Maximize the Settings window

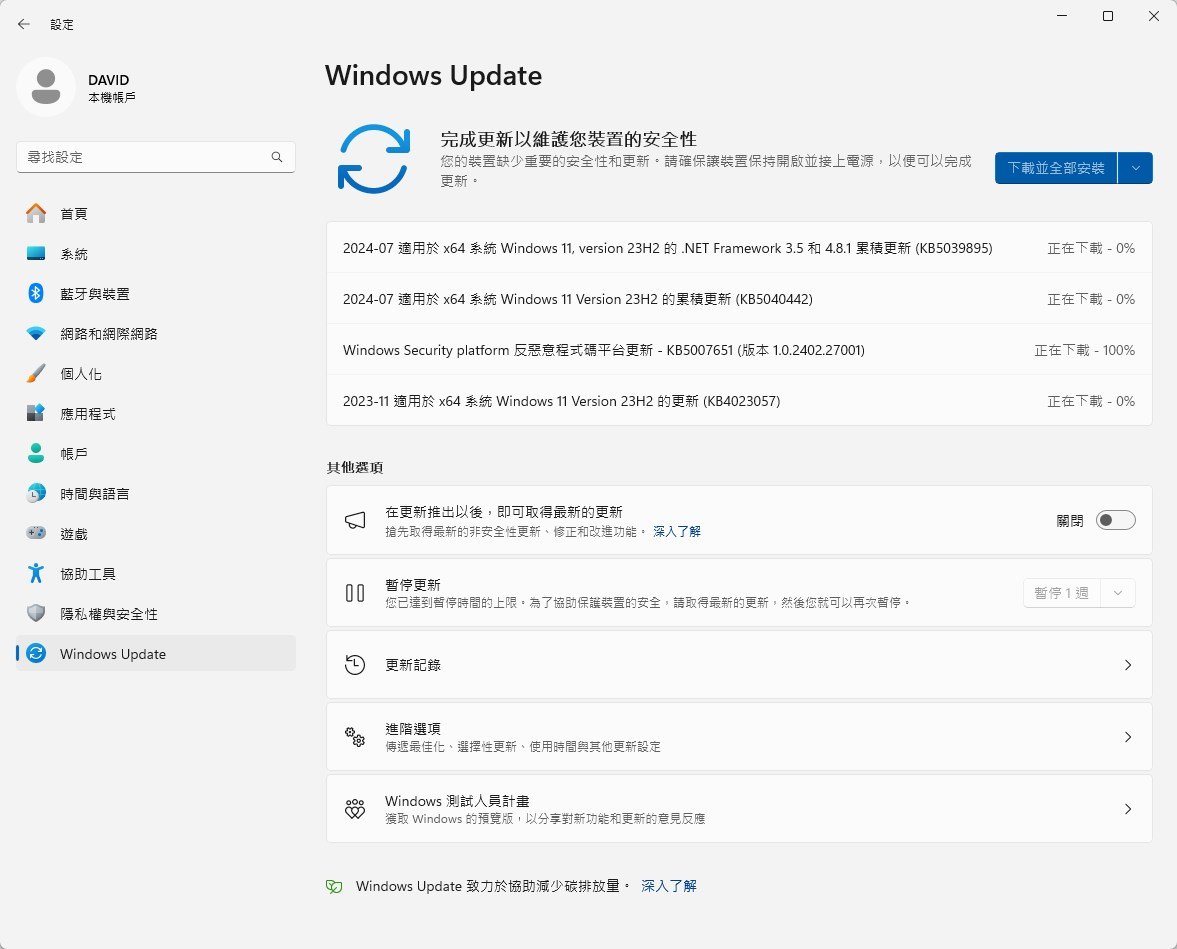click(1107, 17)
